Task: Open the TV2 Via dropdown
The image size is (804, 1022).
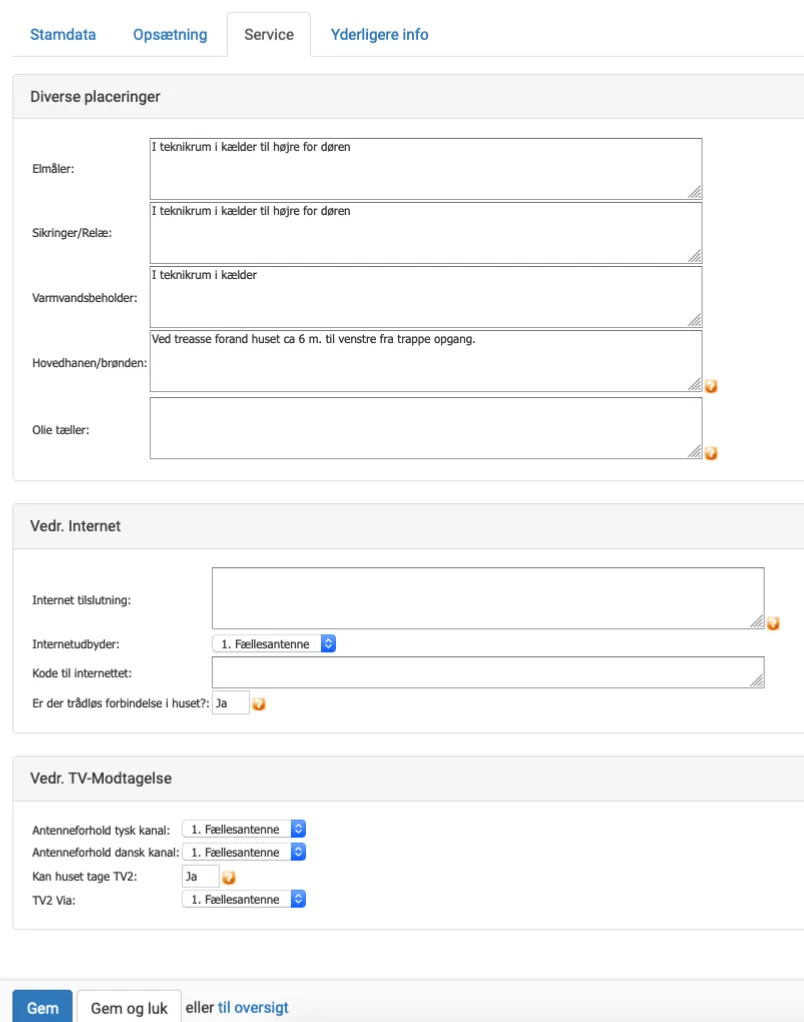Action: pos(244,899)
